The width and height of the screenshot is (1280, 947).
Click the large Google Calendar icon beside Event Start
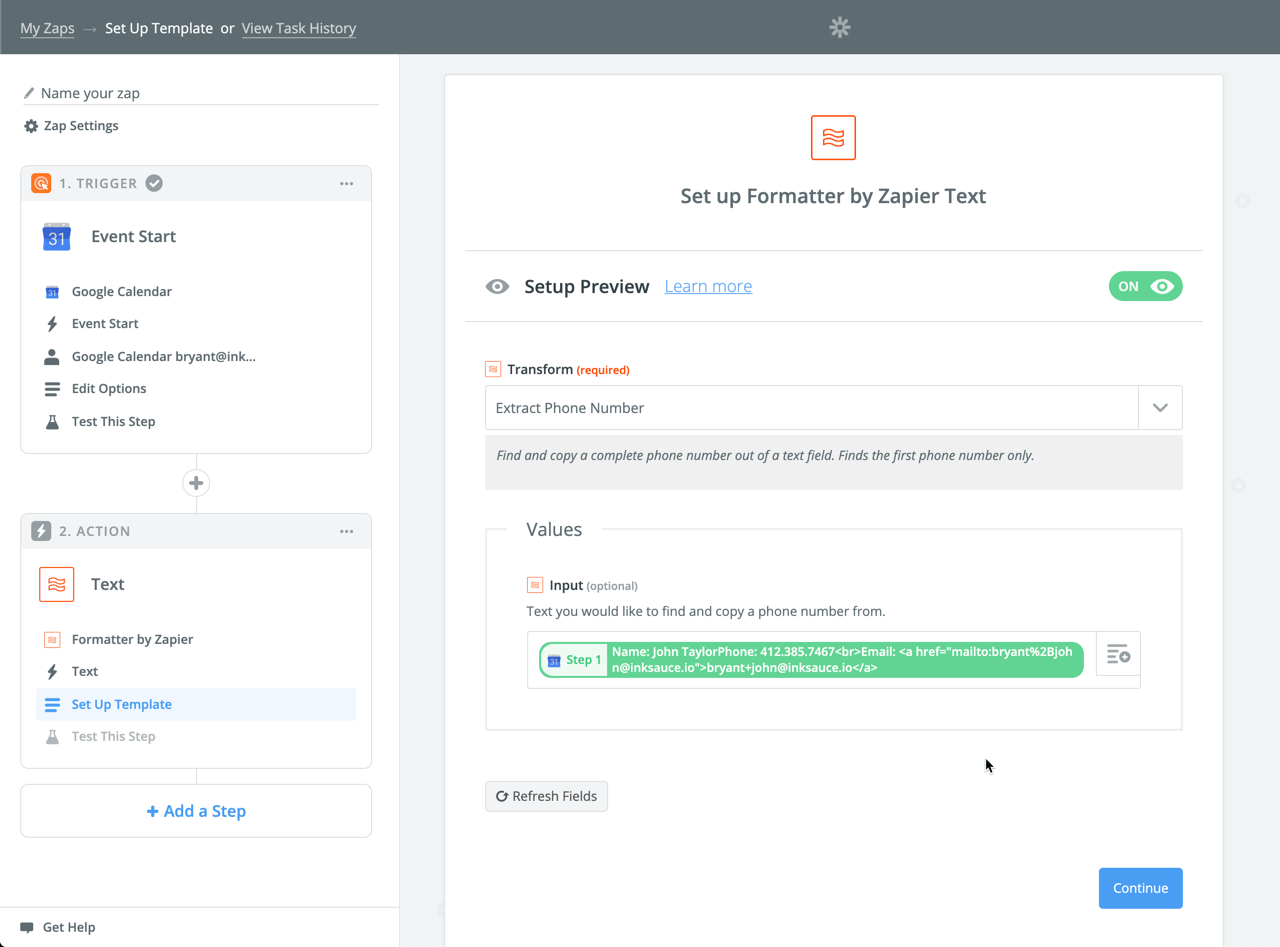57,237
